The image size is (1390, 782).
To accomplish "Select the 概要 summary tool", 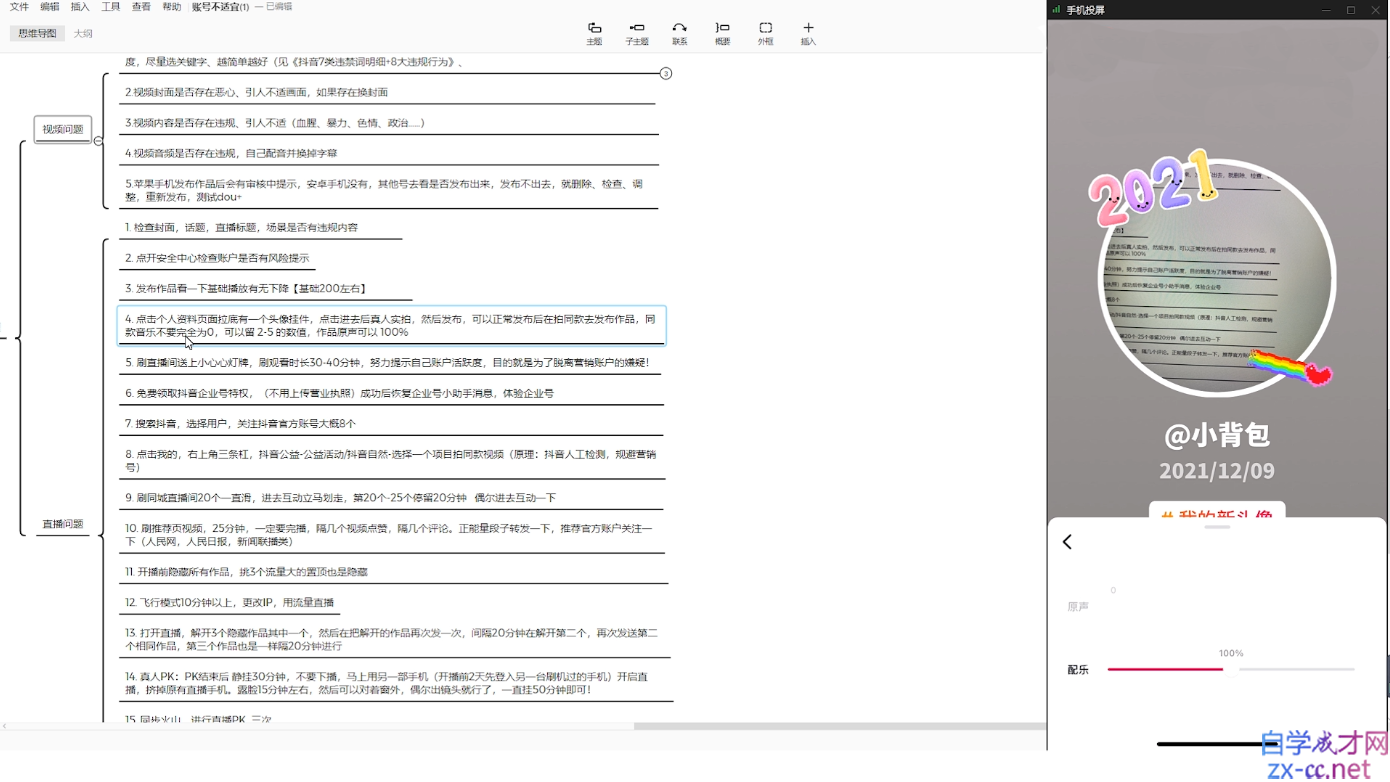I will click(723, 34).
